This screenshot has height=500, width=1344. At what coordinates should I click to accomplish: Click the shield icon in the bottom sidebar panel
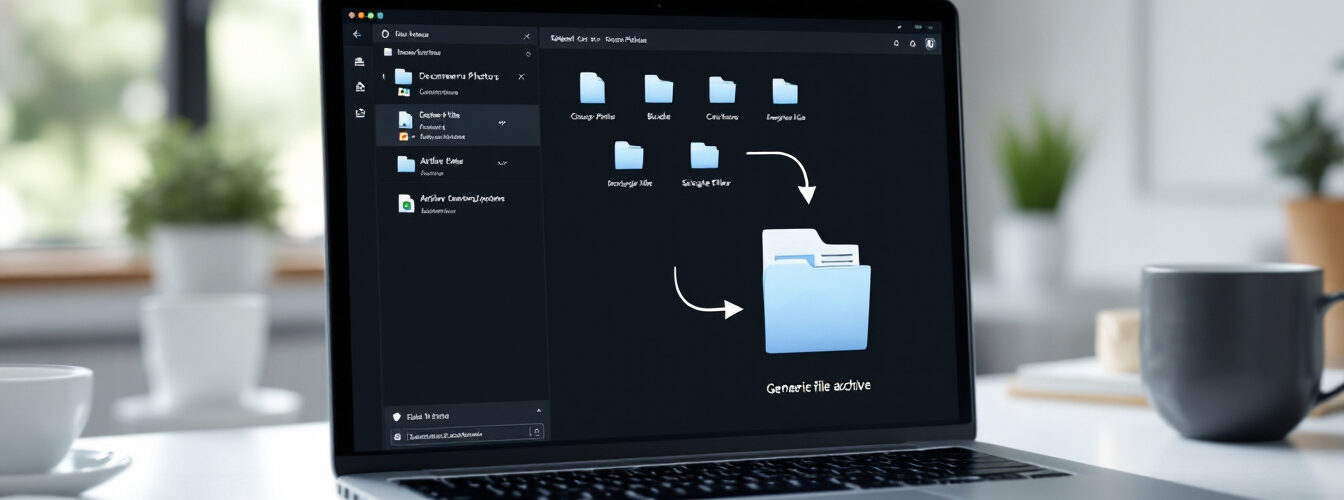(x=397, y=417)
